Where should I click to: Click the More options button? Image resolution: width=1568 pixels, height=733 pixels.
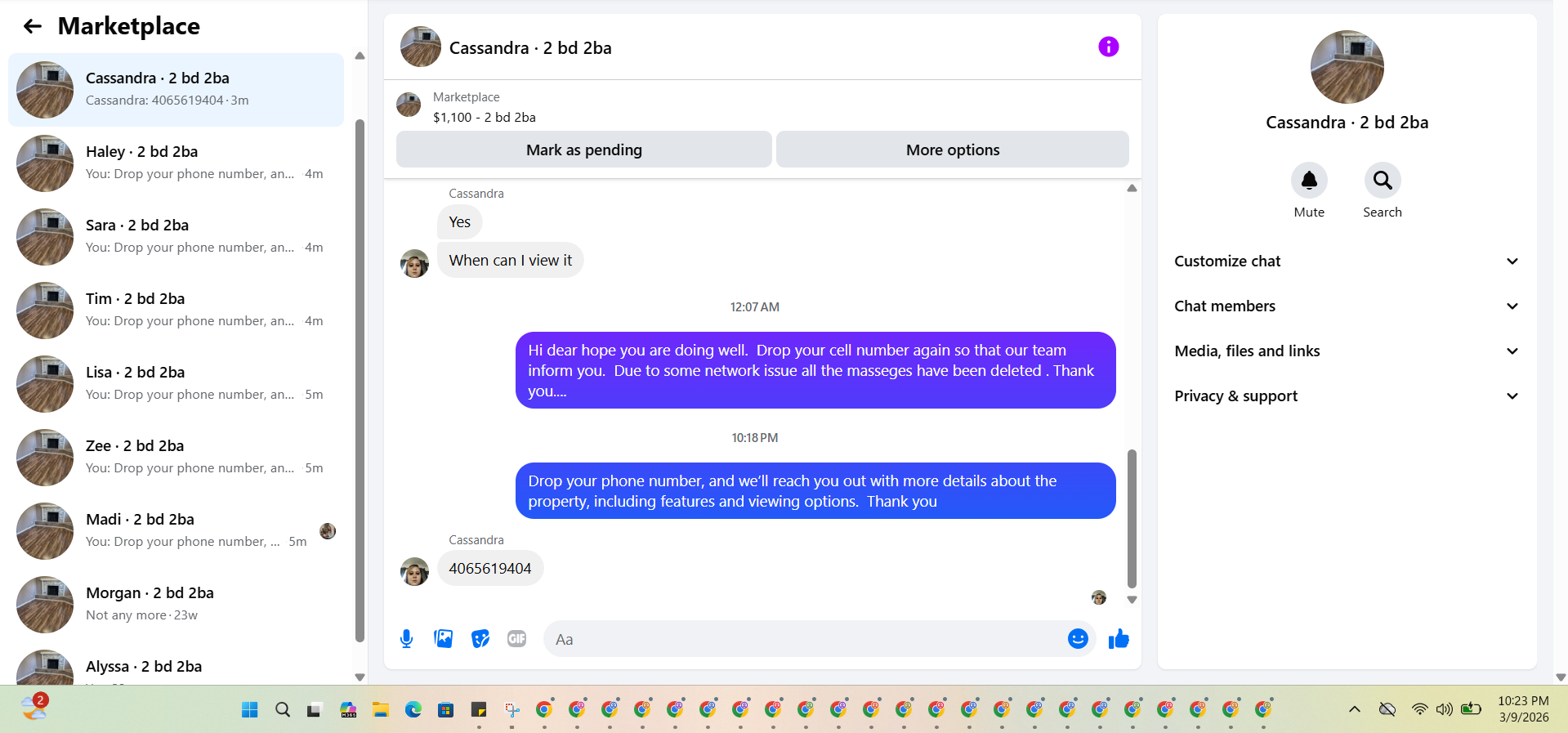tap(953, 150)
